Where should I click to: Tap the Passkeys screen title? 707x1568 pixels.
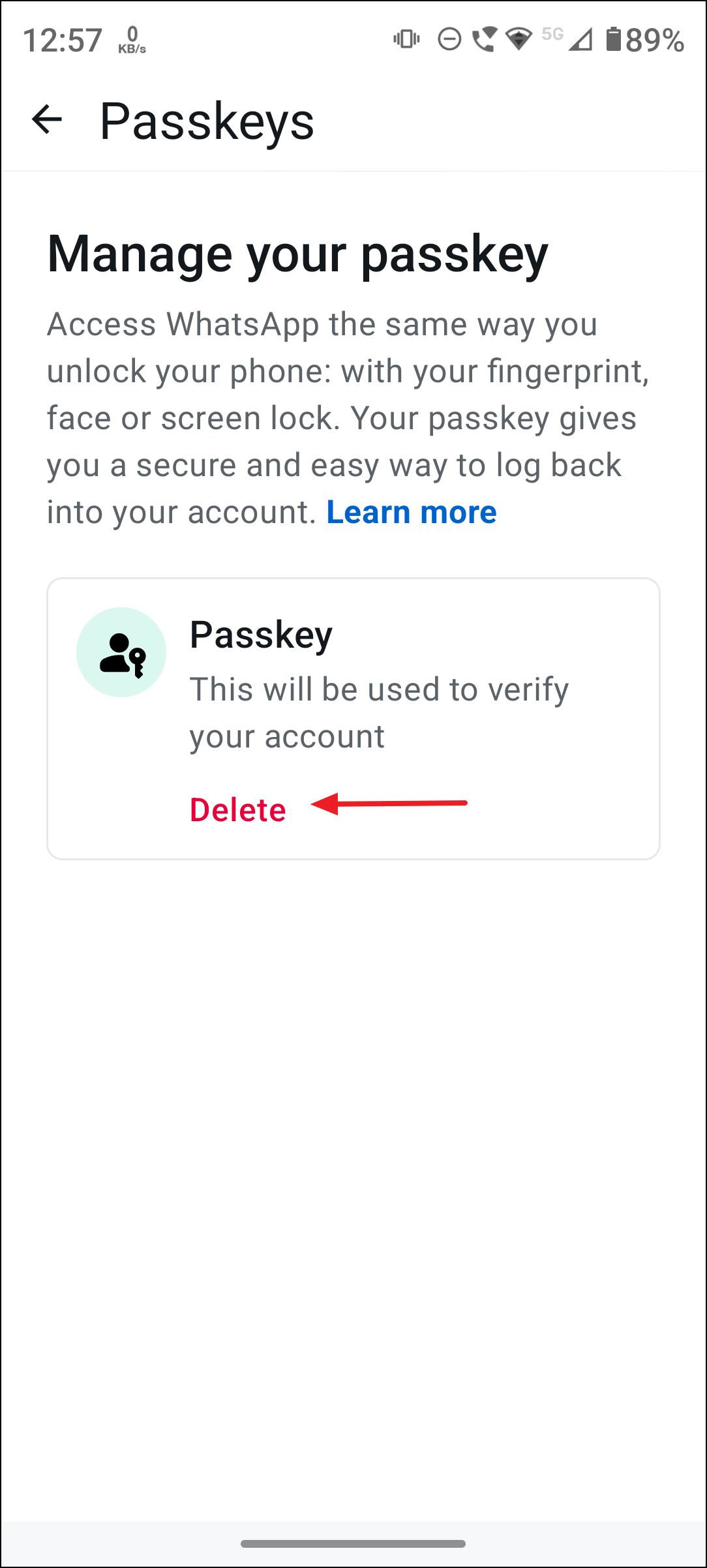click(207, 121)
